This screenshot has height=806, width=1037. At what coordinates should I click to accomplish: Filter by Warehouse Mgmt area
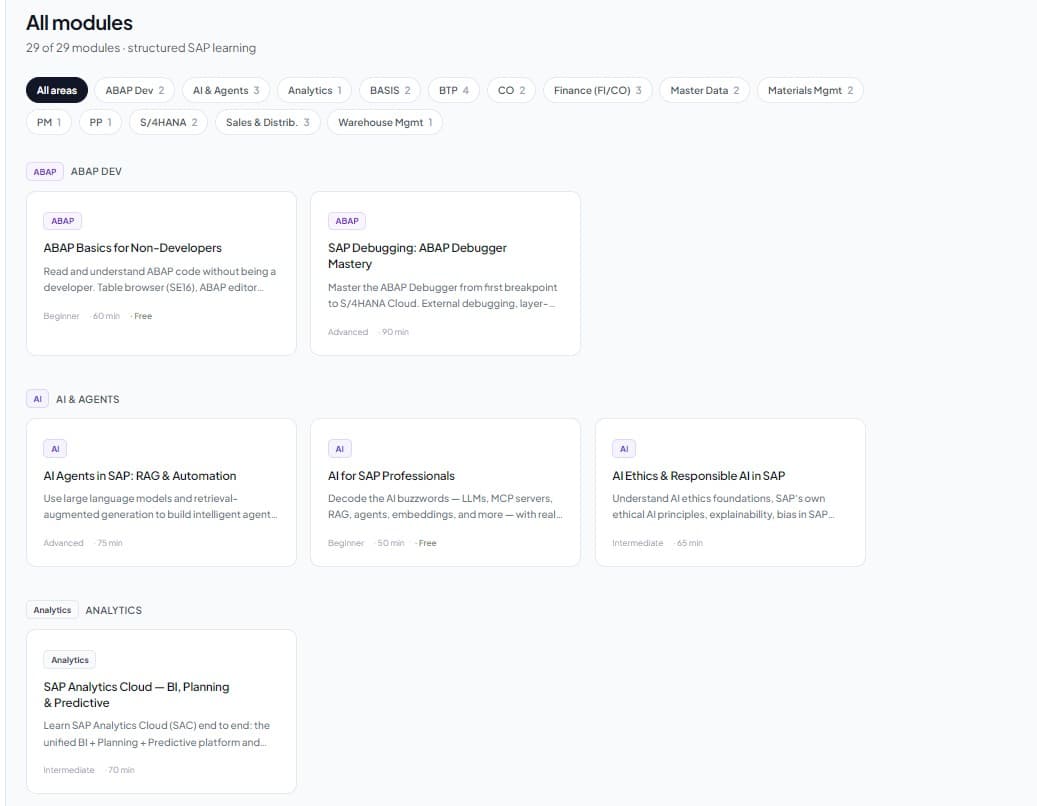pos(385,122)
